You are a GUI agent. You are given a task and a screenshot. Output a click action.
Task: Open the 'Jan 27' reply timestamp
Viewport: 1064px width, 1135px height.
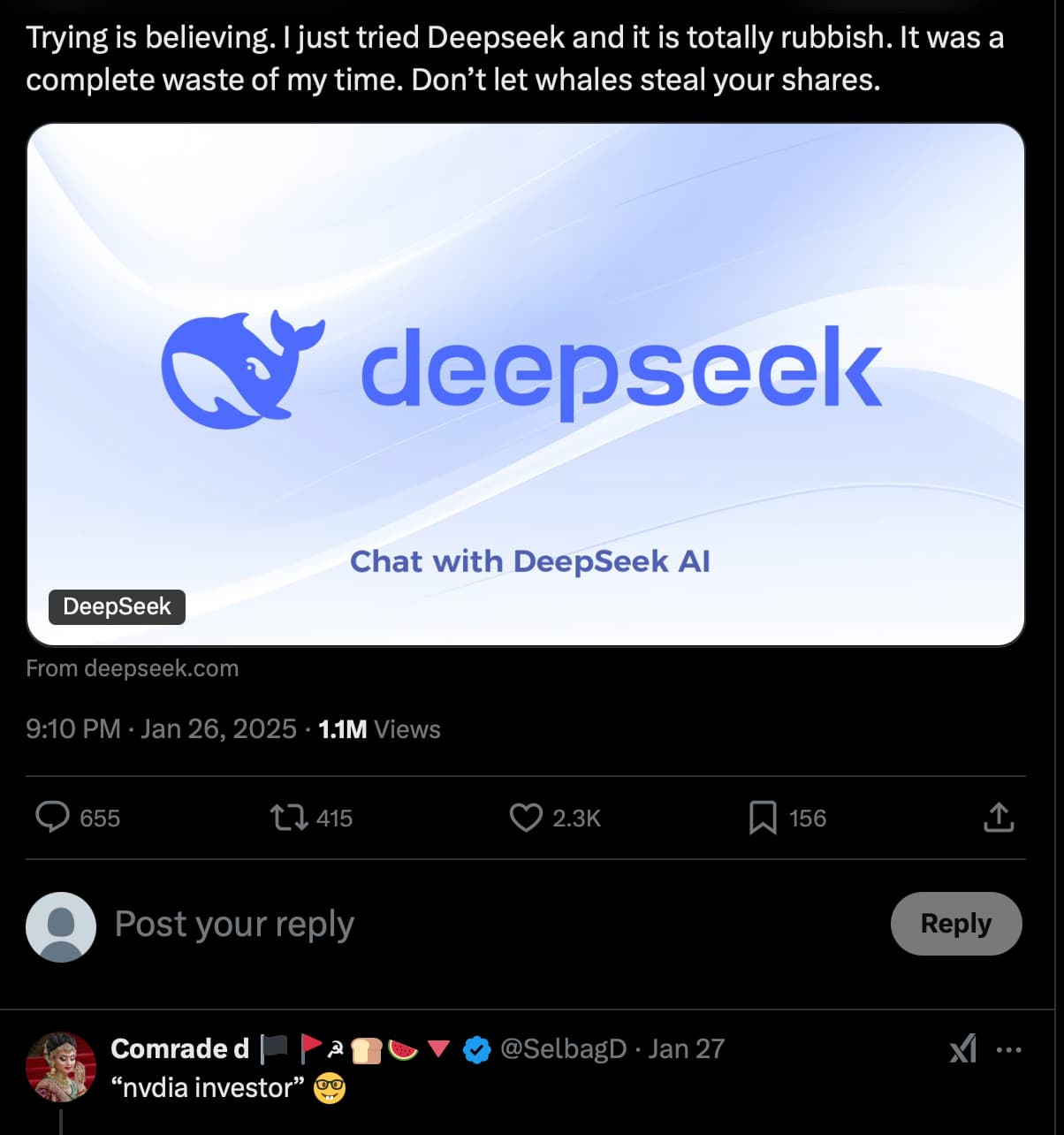686,1049
